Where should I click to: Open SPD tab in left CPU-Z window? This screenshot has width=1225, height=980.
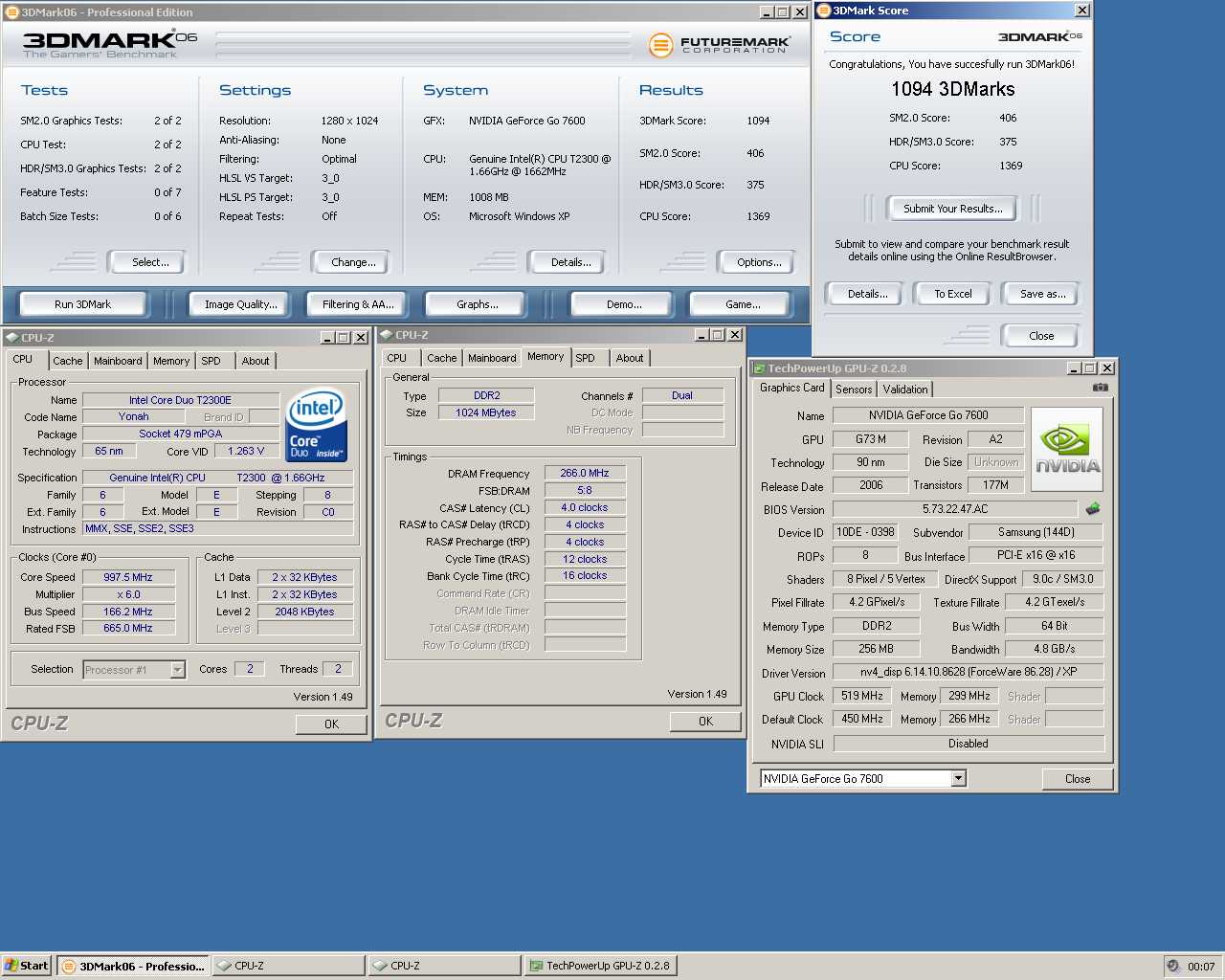click(x=211, y=361)
